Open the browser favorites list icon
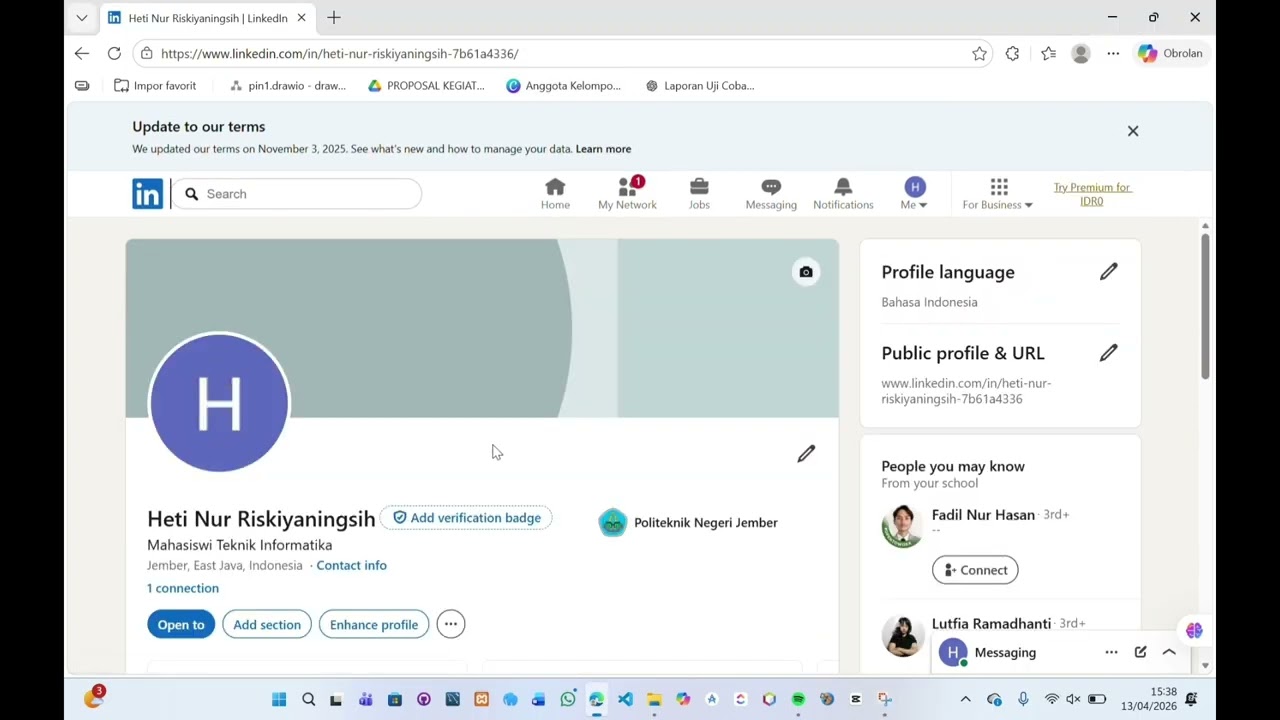Screen dimensions: 1280x720 [x=1048, y=53]
